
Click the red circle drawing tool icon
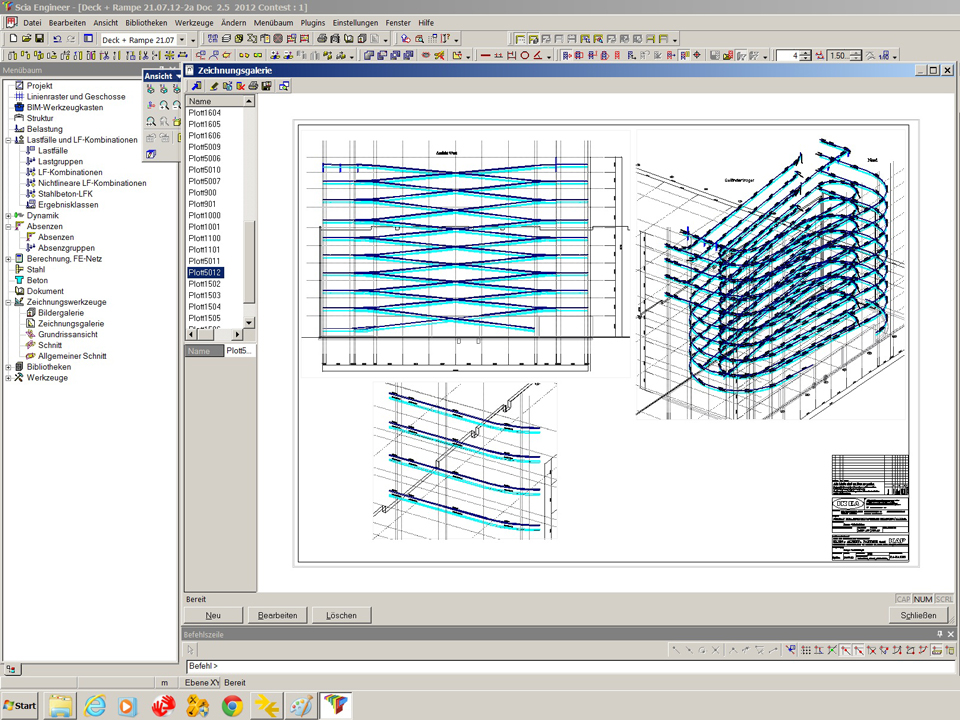[525, 55]
